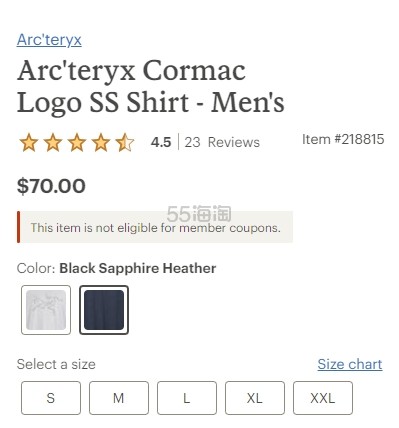
Task: Click the third rating star icon
Action: [77, 143]
